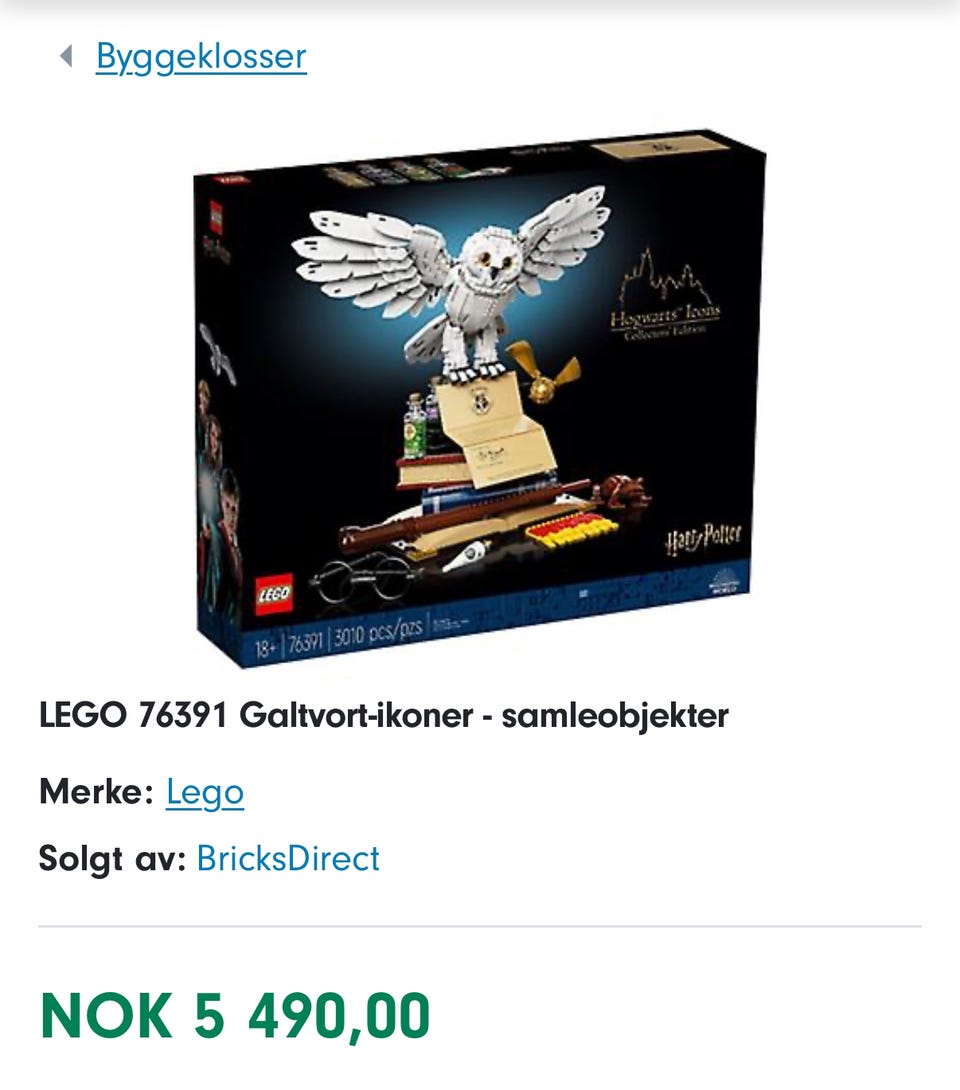
Task: Click the NOK 5 490,00 price
Action: tap(235, 1016)
